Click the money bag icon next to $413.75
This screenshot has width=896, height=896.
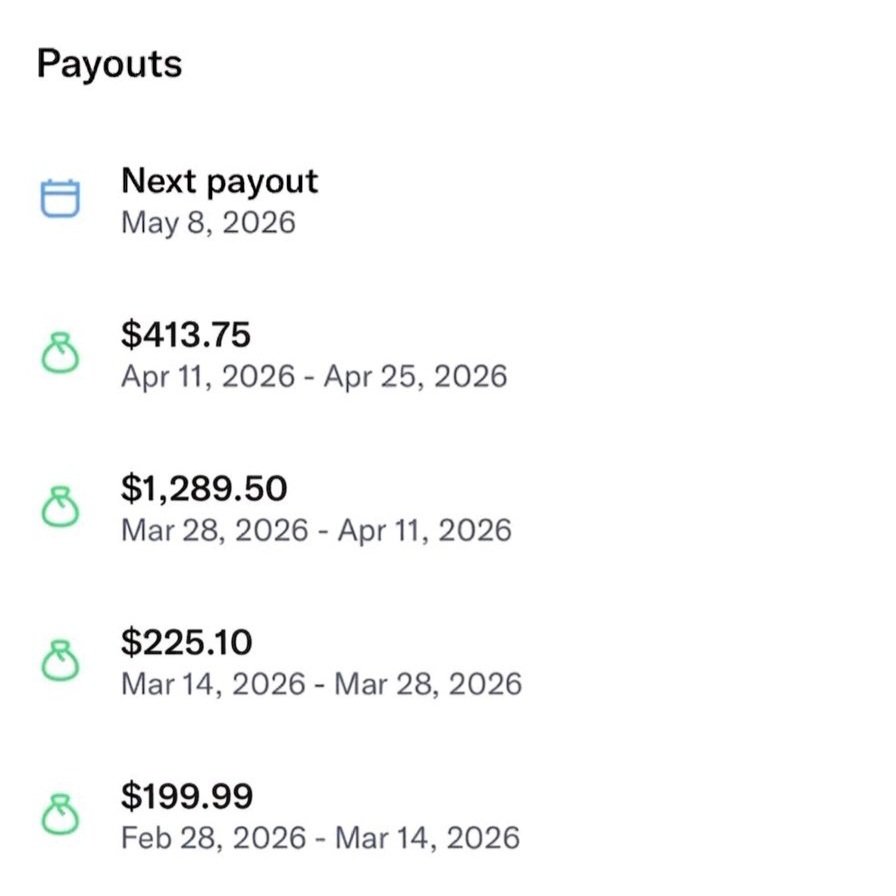pyautogui.click(x=60, y=353)
